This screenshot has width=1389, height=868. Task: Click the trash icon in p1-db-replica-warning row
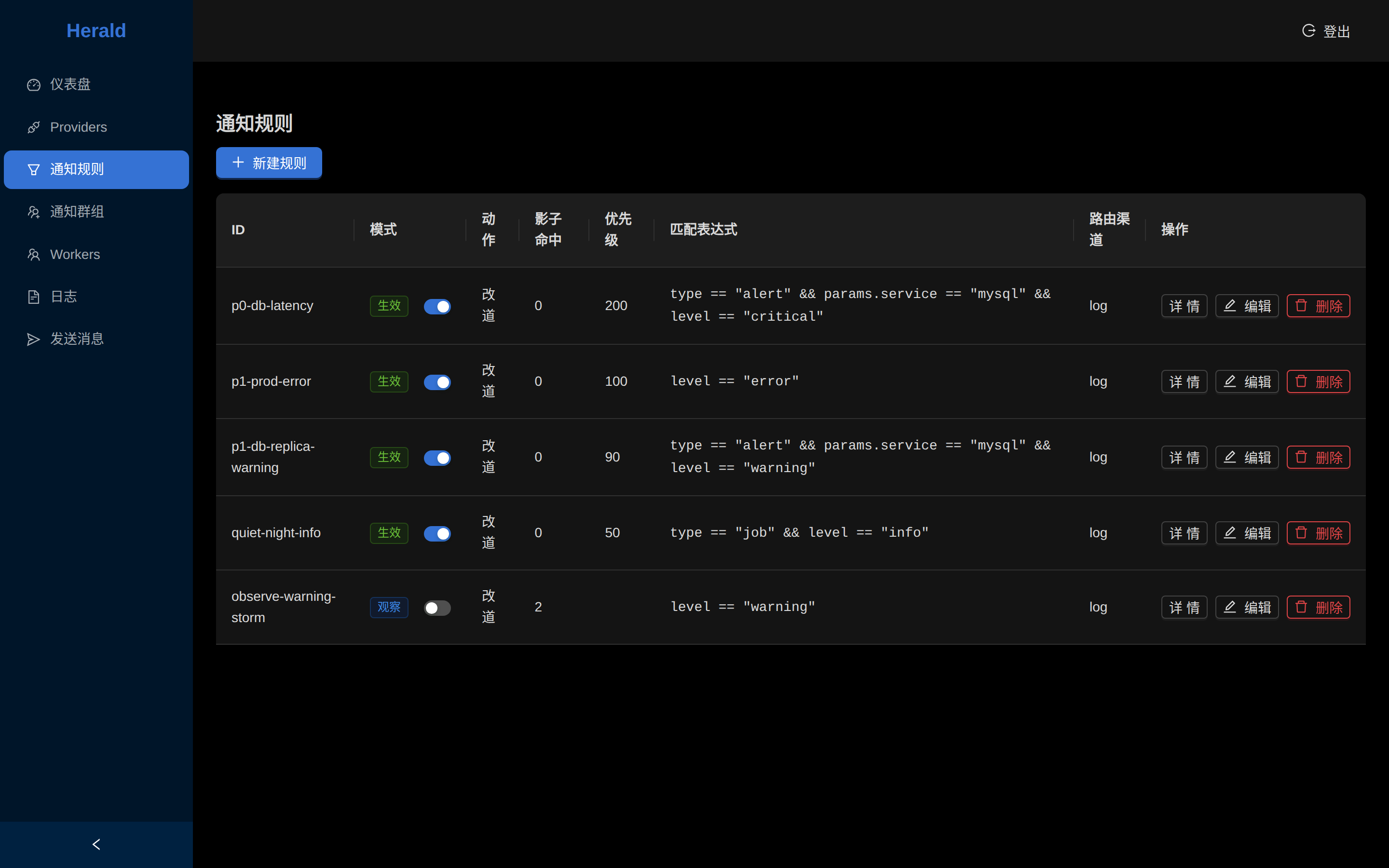(1301, 457)
